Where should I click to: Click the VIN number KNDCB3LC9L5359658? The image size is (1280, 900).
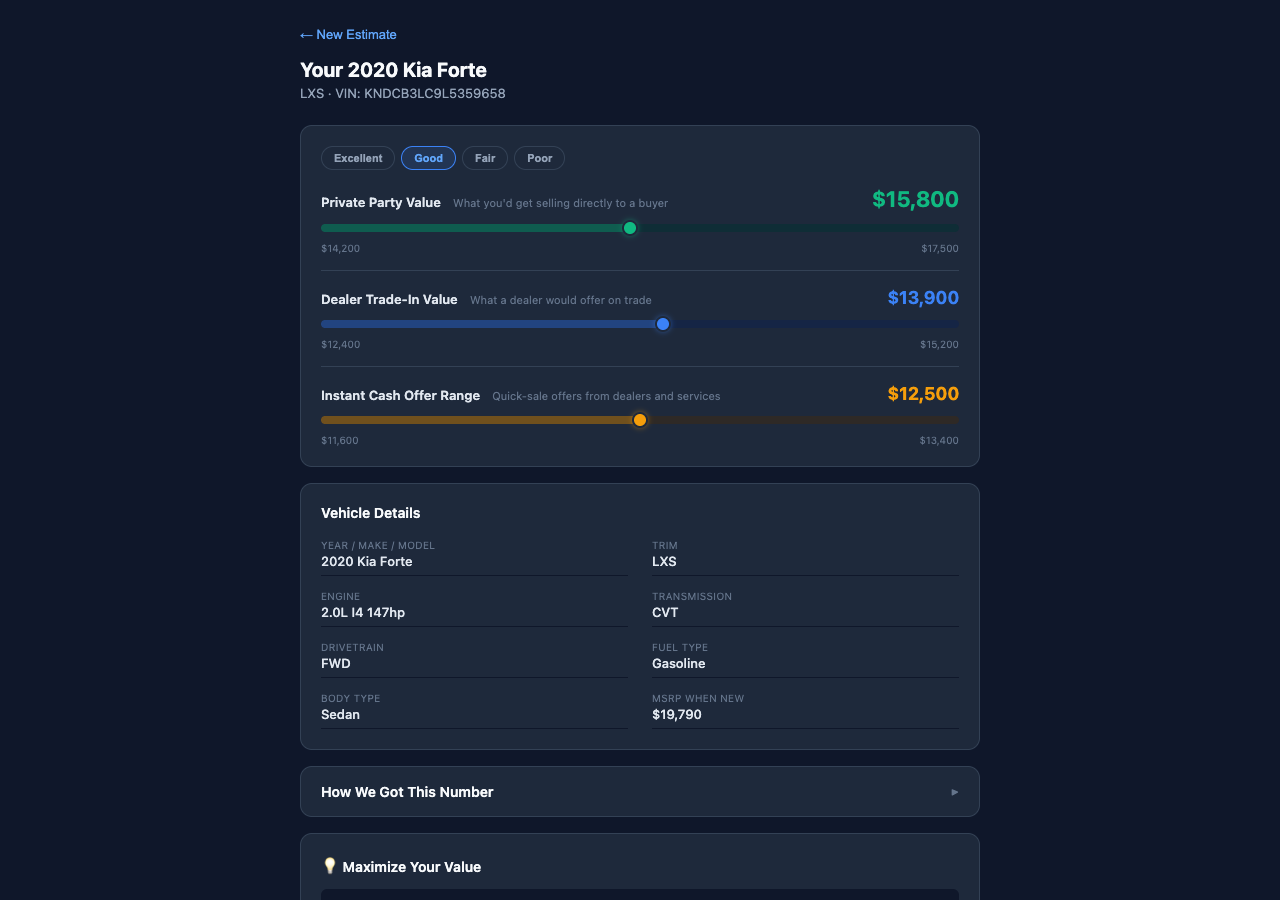tap(434, 93)
